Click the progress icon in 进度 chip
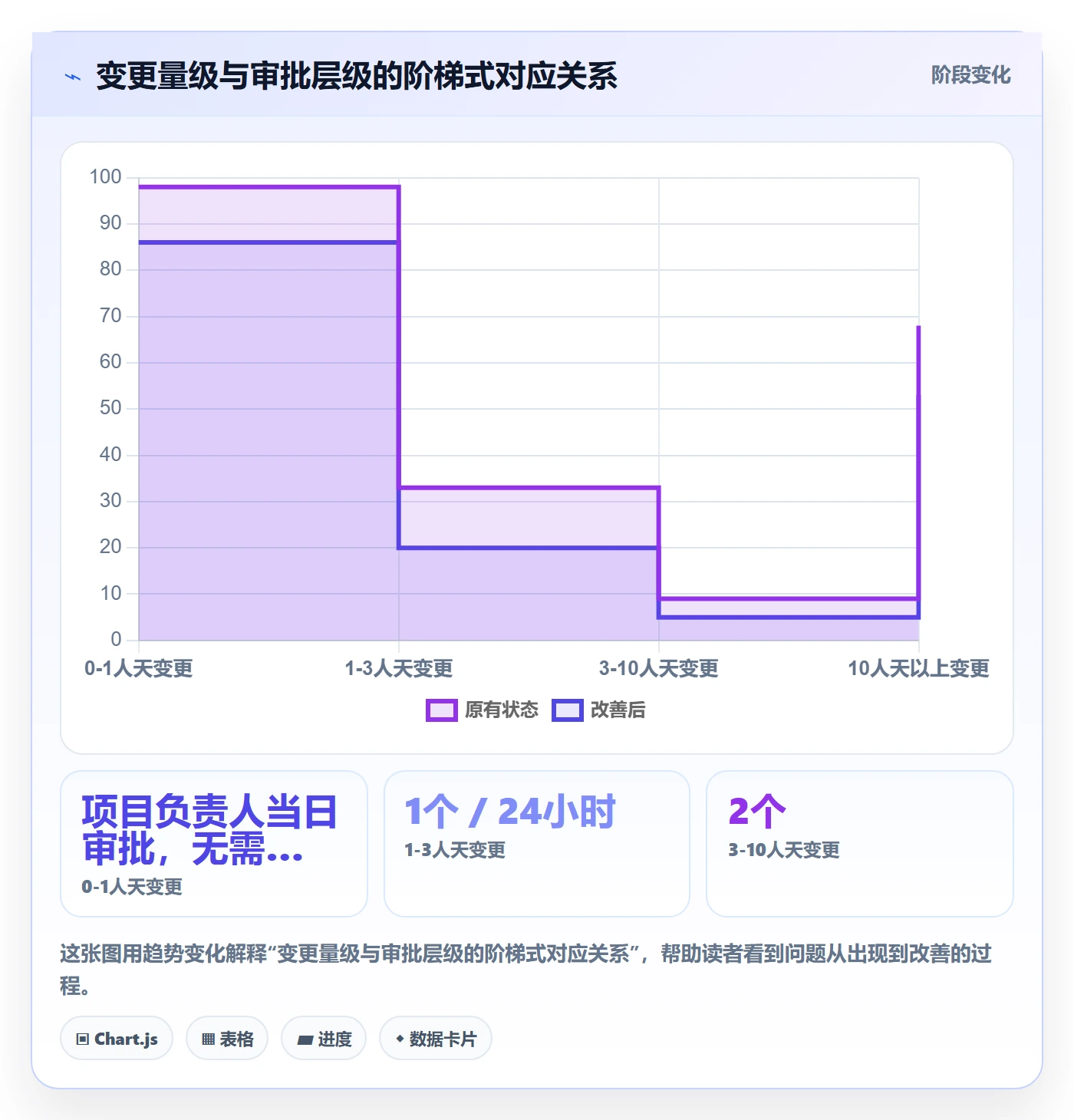Image resolution: width=1074 pixels, height=1120 pixels. (305, 1039)
